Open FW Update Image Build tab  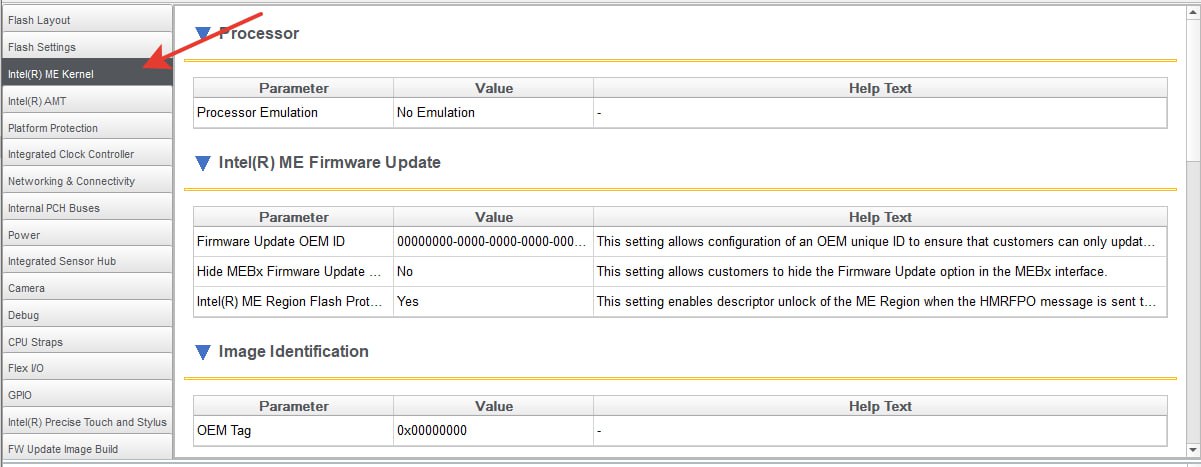(86, 449)
